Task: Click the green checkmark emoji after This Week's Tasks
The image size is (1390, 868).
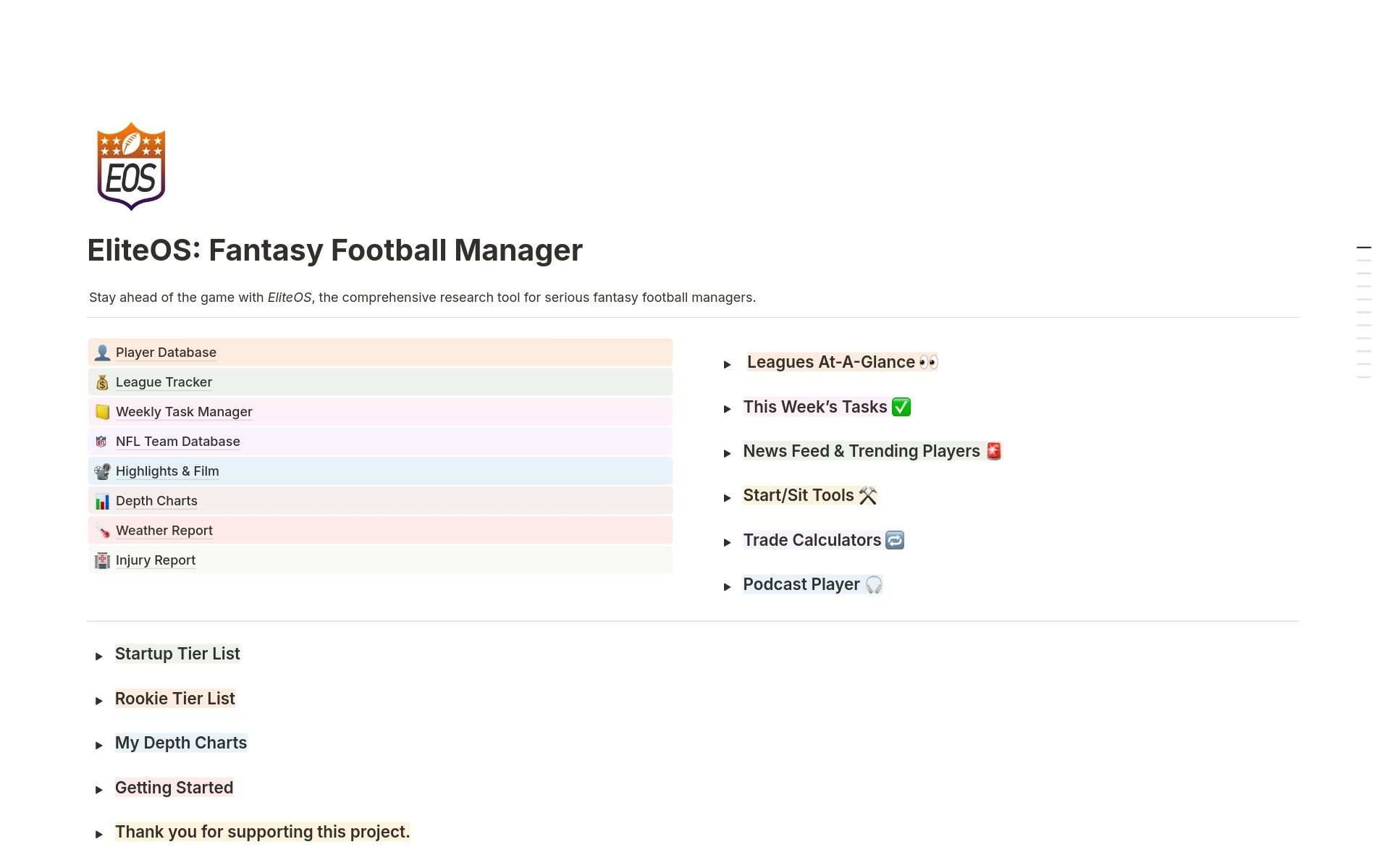Action: (901, 407)
